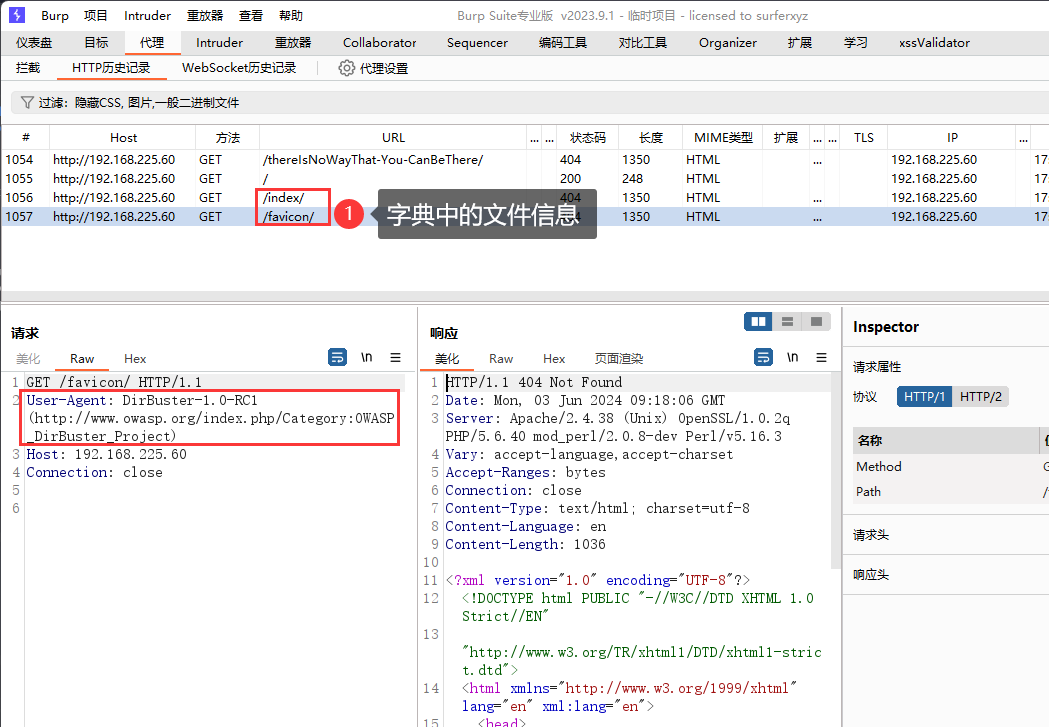This screenshot has width=1049, height=727.
Task: Toggle \n non-printable characters in request panel
Action: (x=367, y=357)
